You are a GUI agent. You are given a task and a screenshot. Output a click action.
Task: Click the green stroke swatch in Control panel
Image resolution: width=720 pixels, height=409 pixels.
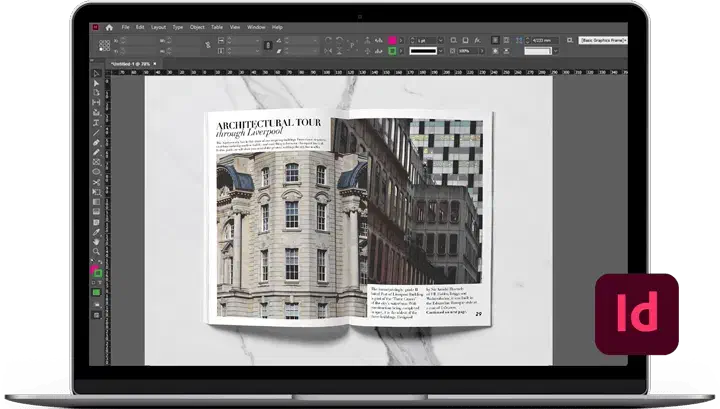(393, 51)
